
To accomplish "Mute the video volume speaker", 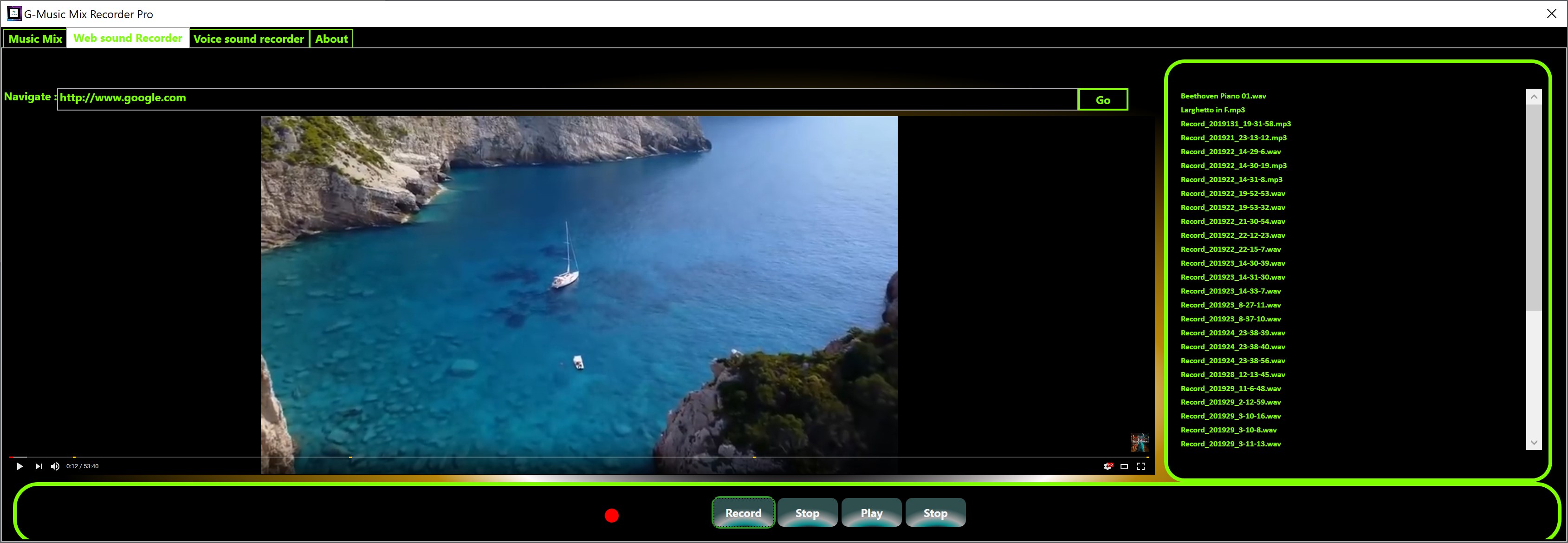I will click(x=55, y=466).
